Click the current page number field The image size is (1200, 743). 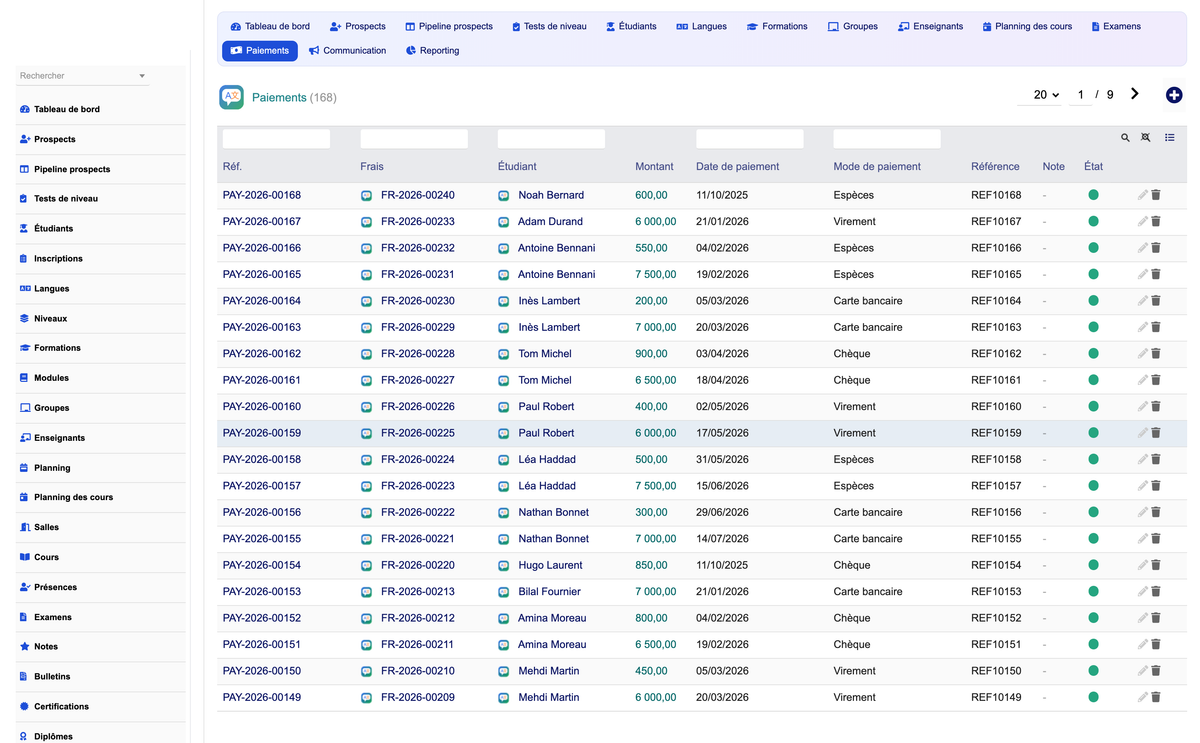click(x=1080, y=95)
